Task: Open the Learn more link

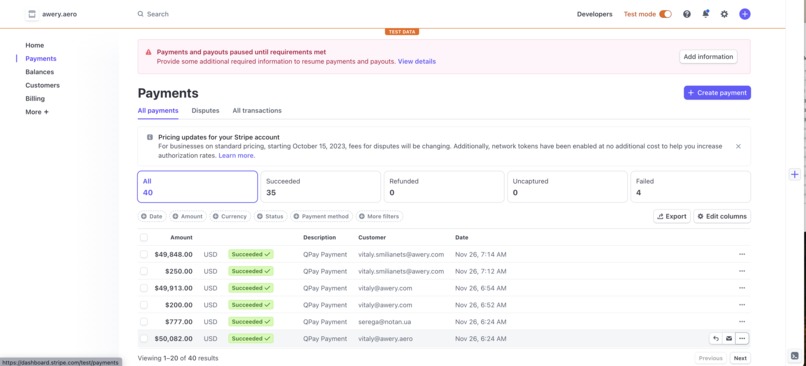Action: pyautogui.click(x=236, y=155)
